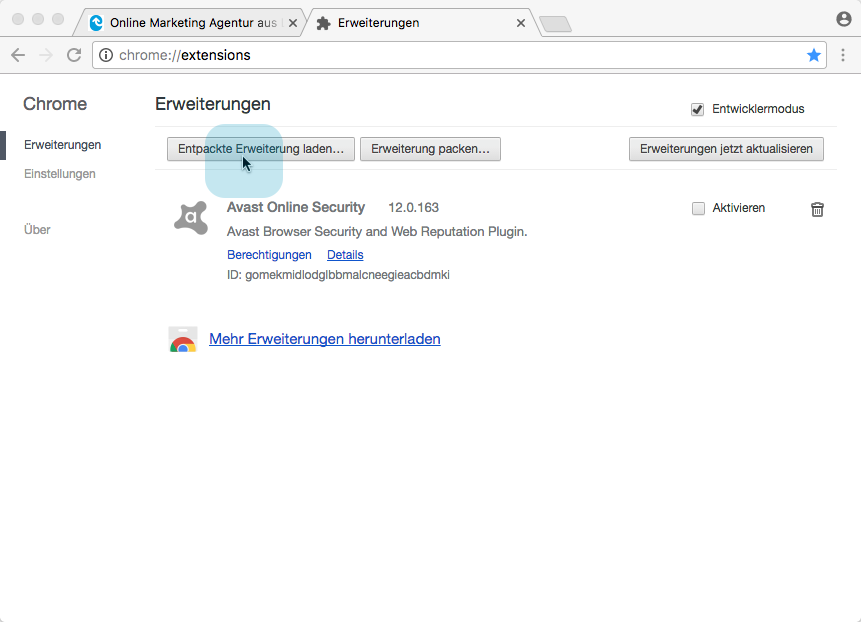Open the Über sidebar entry

[37, 230]
